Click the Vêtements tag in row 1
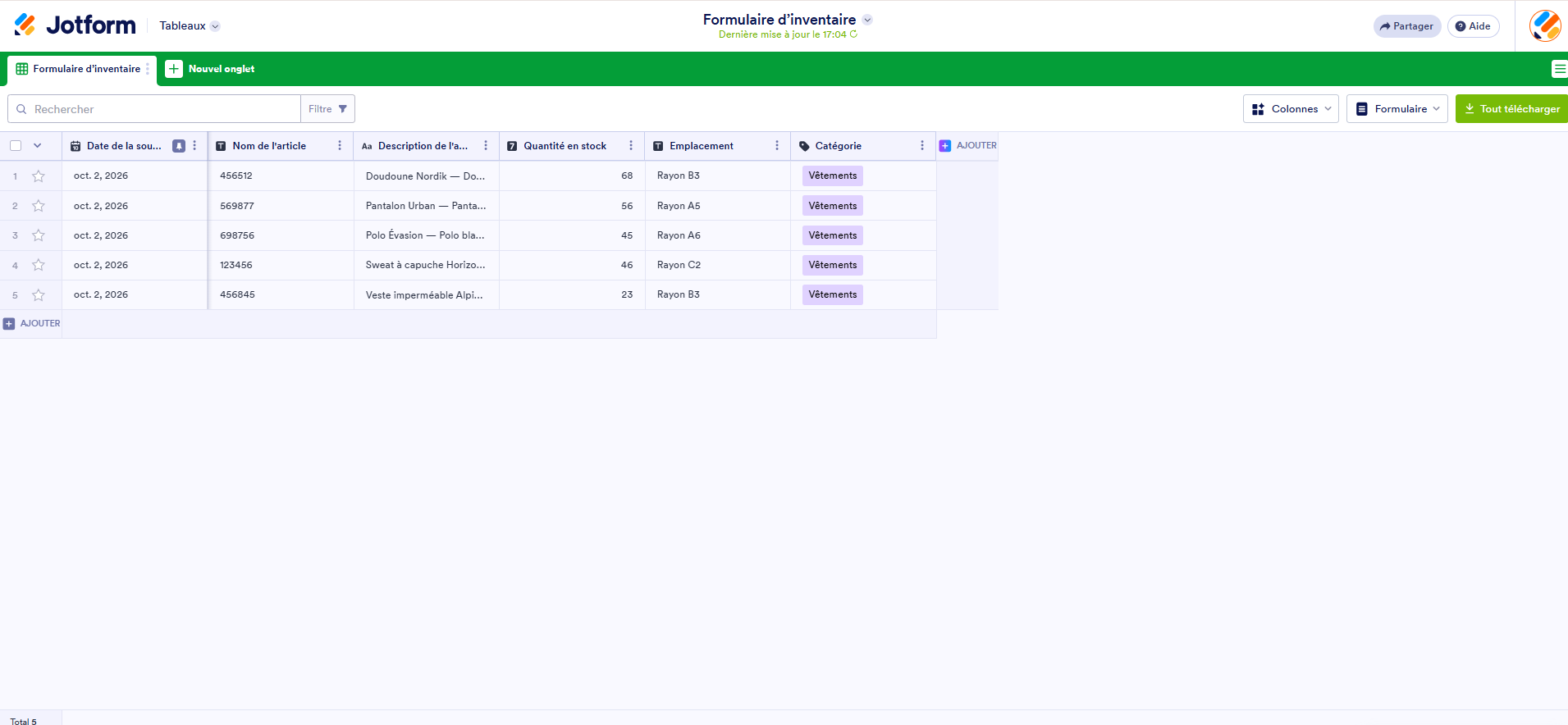 pyautogui.click(x=833, y=176)
